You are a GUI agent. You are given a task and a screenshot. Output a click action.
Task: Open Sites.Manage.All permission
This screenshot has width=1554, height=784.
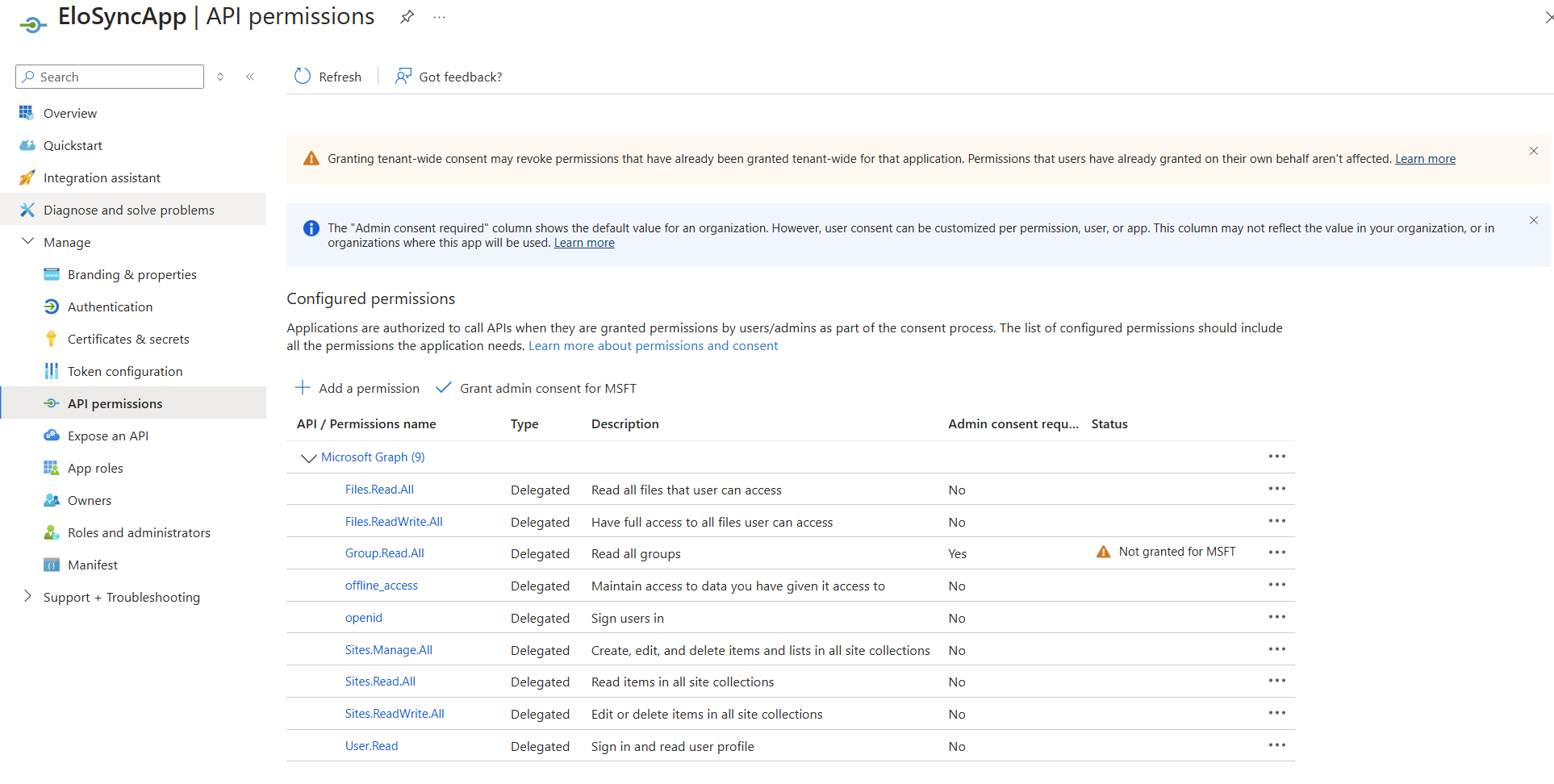point(389,650)
